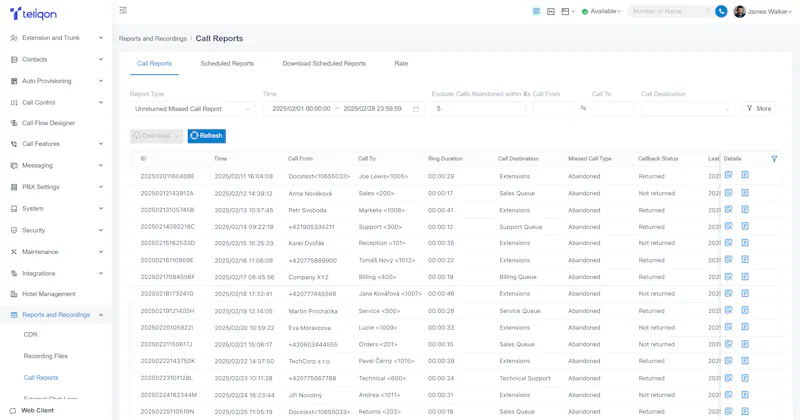Expand the Maintenance sidebar menu
The image size is (800, 420).
pos(56,252)
